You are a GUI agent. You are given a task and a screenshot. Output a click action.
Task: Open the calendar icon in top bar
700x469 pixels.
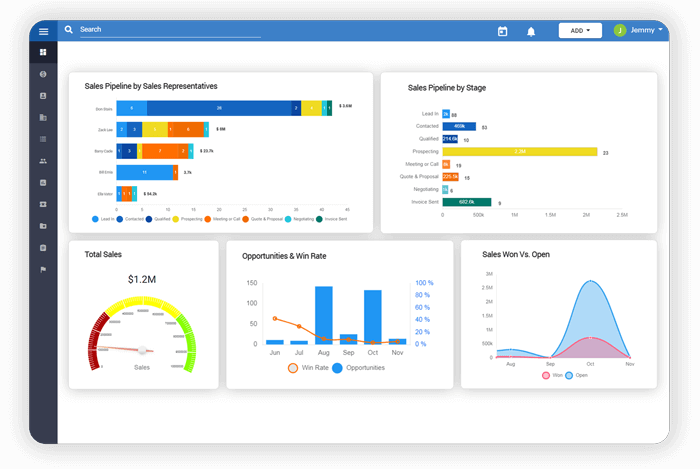(x=502, y=31)
